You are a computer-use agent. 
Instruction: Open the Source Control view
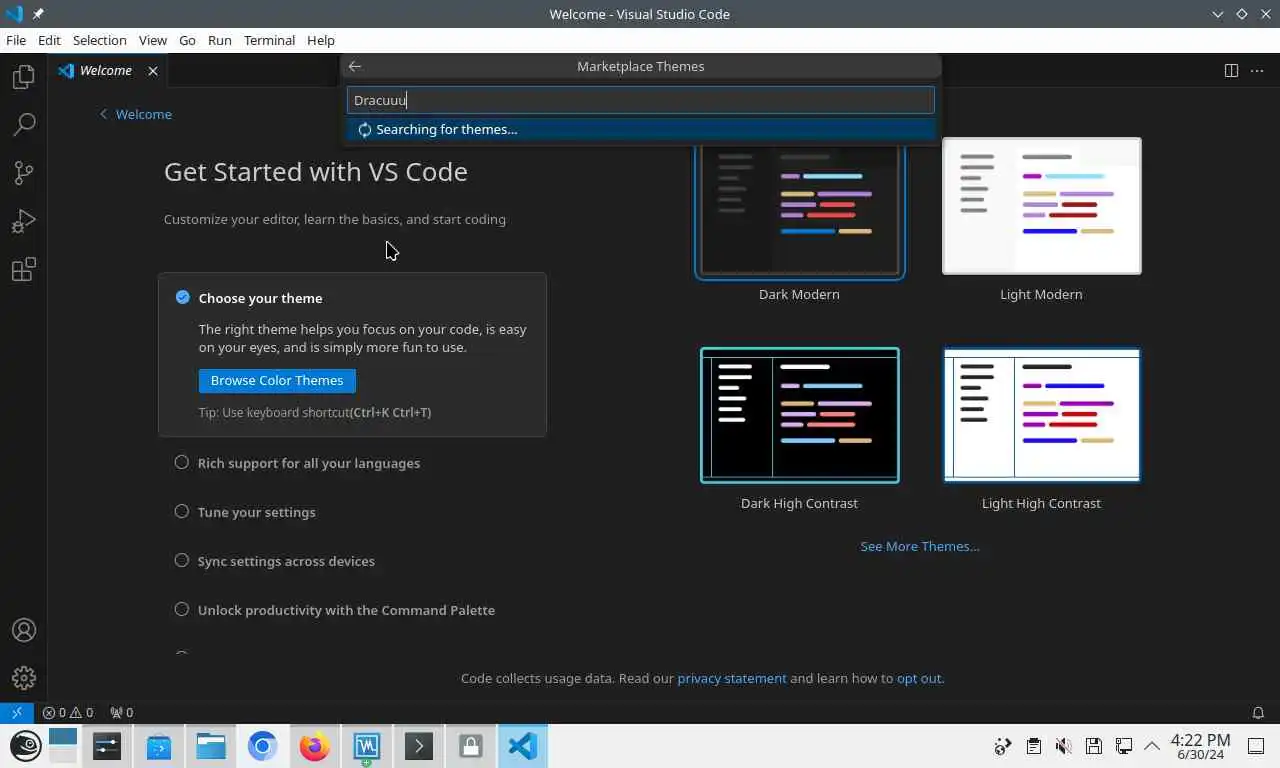coord(24,173)
